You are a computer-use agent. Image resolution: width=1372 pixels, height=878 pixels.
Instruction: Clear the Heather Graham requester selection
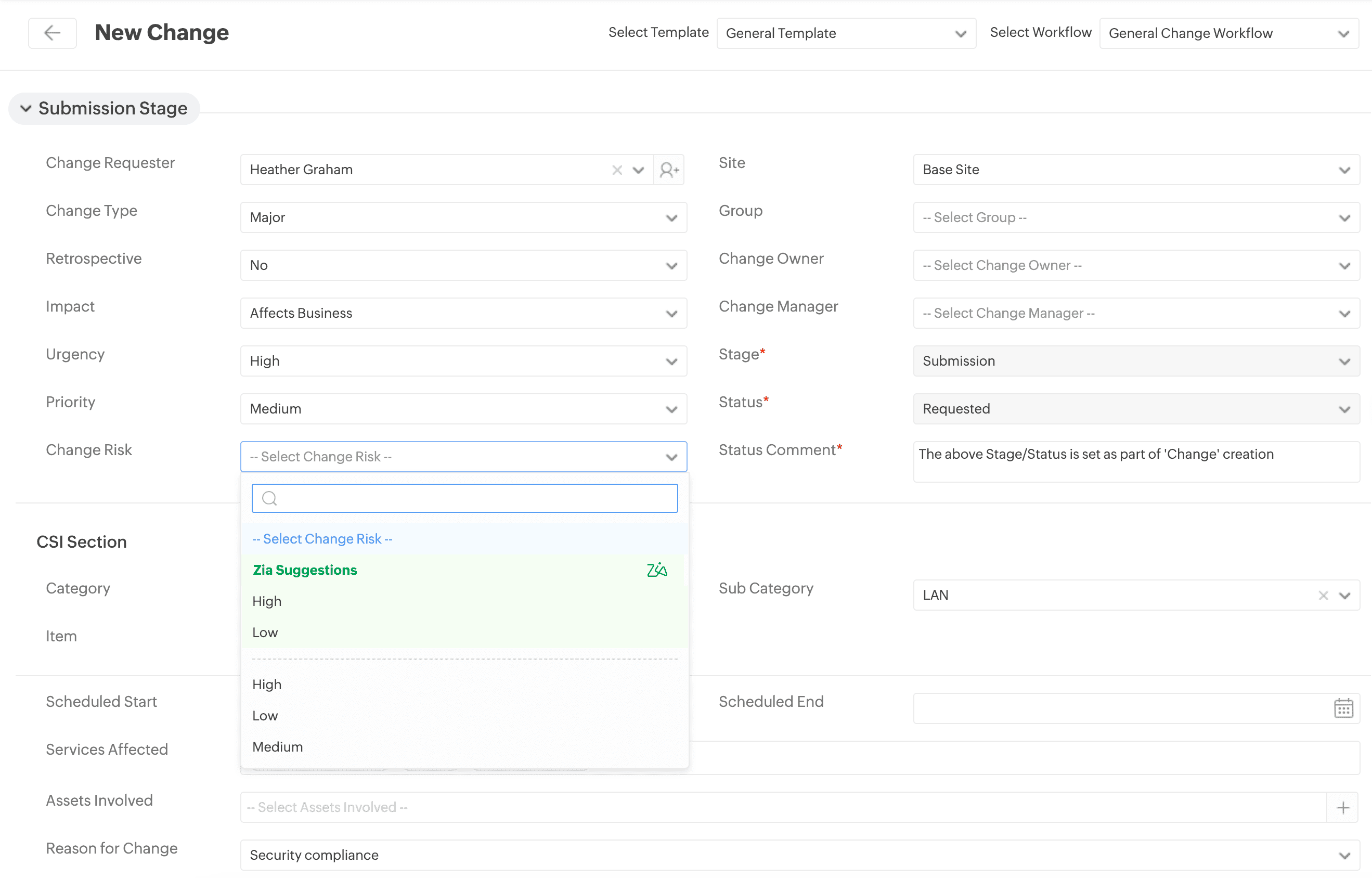[x=617, y=170]
